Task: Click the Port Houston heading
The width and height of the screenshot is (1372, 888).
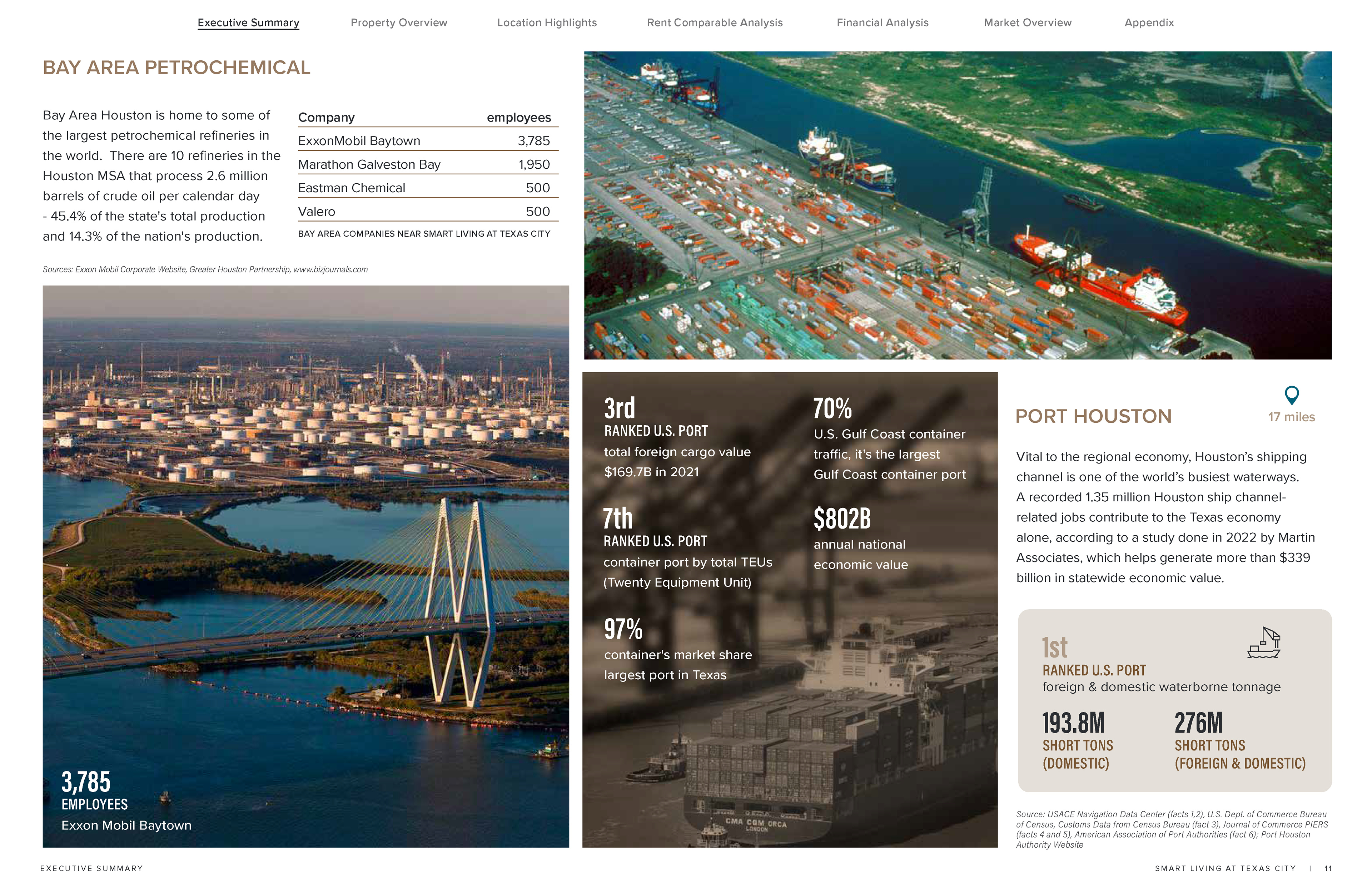Action: coord(1093,416)
